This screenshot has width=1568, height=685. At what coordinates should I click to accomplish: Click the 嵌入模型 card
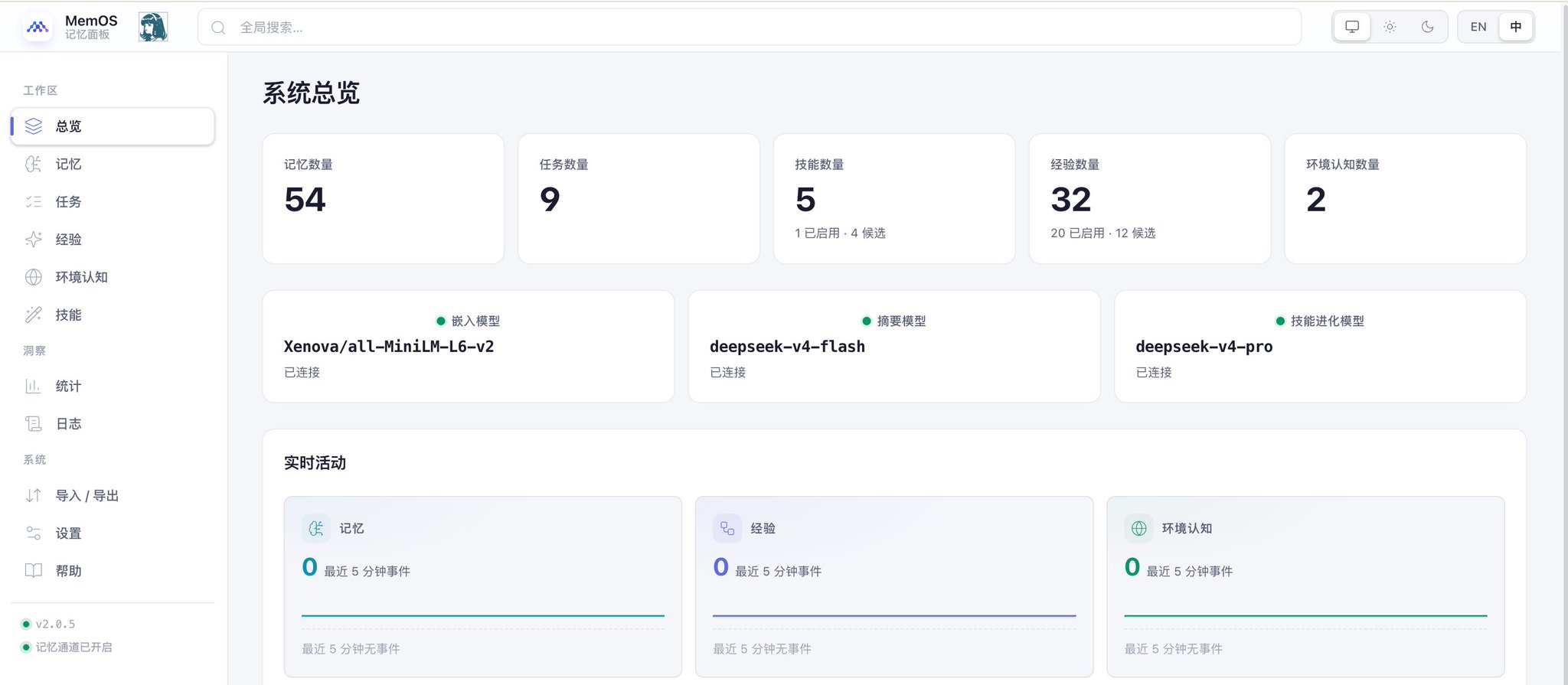469,346
